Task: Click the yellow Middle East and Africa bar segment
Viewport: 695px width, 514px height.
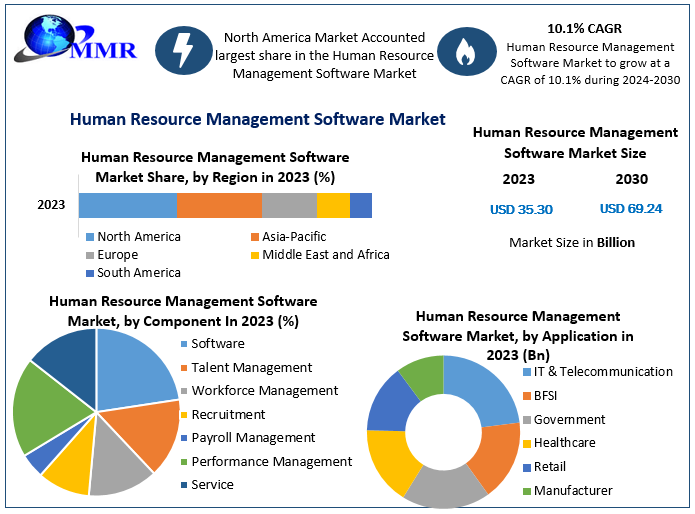Action: click(x=333, y=205)
